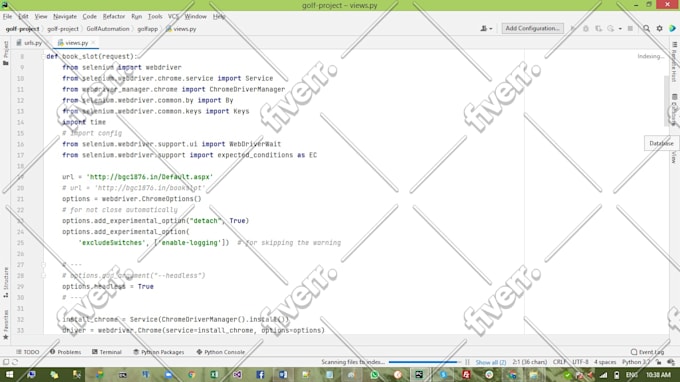Open the Project tool window from the left stripe
This screenshot has width=680, height=382.
(x=6, y=53)
